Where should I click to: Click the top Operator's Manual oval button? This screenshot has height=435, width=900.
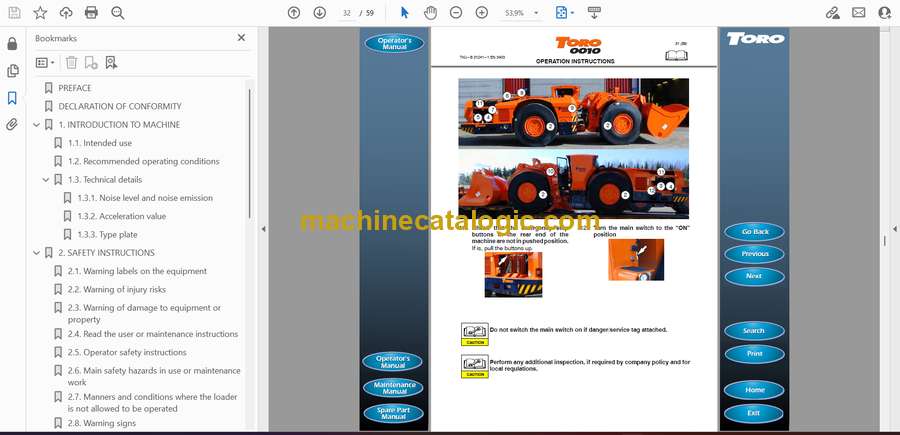tap(394, 44)
